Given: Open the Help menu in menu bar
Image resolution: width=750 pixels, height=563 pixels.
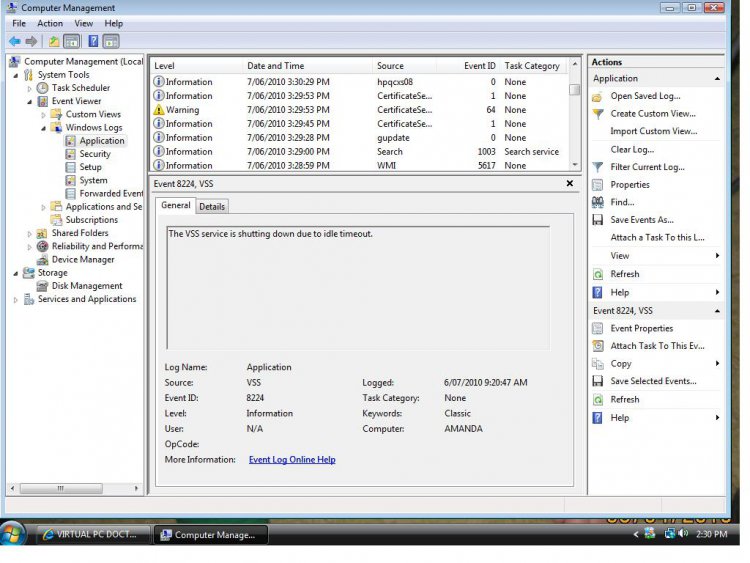Looking at the screenshot, I should 113,23.
